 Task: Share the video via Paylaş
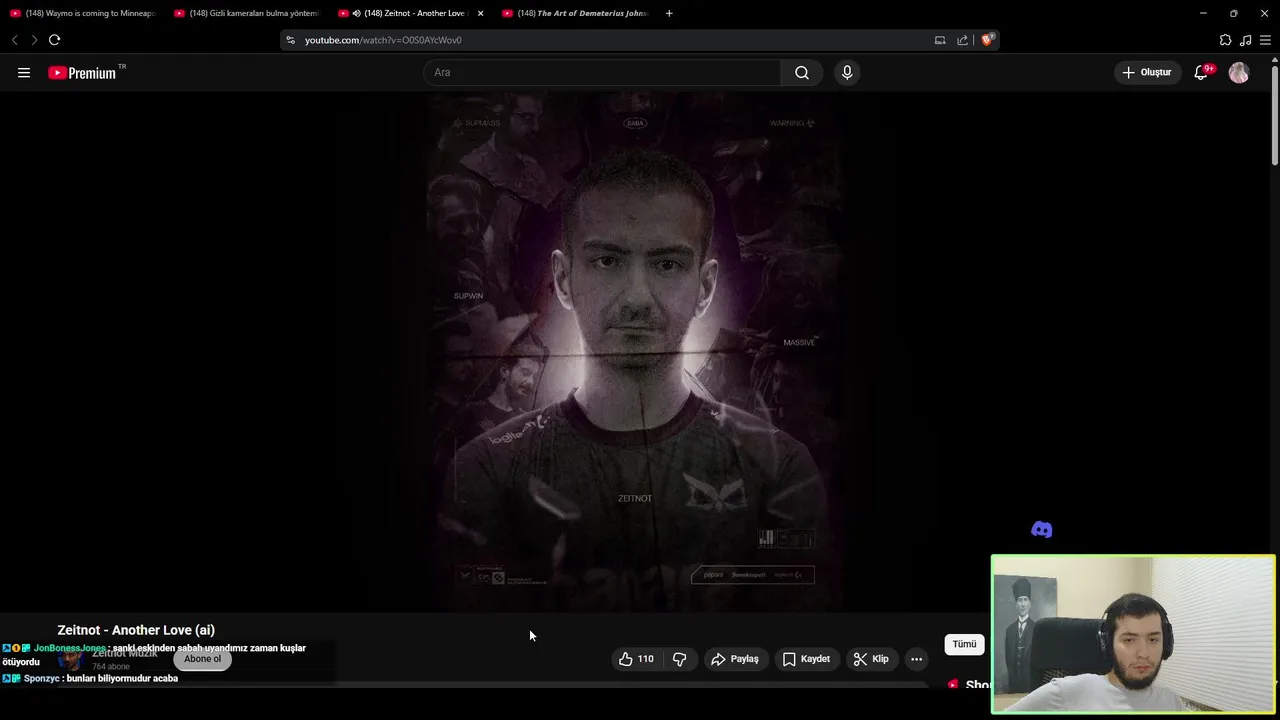735,659
